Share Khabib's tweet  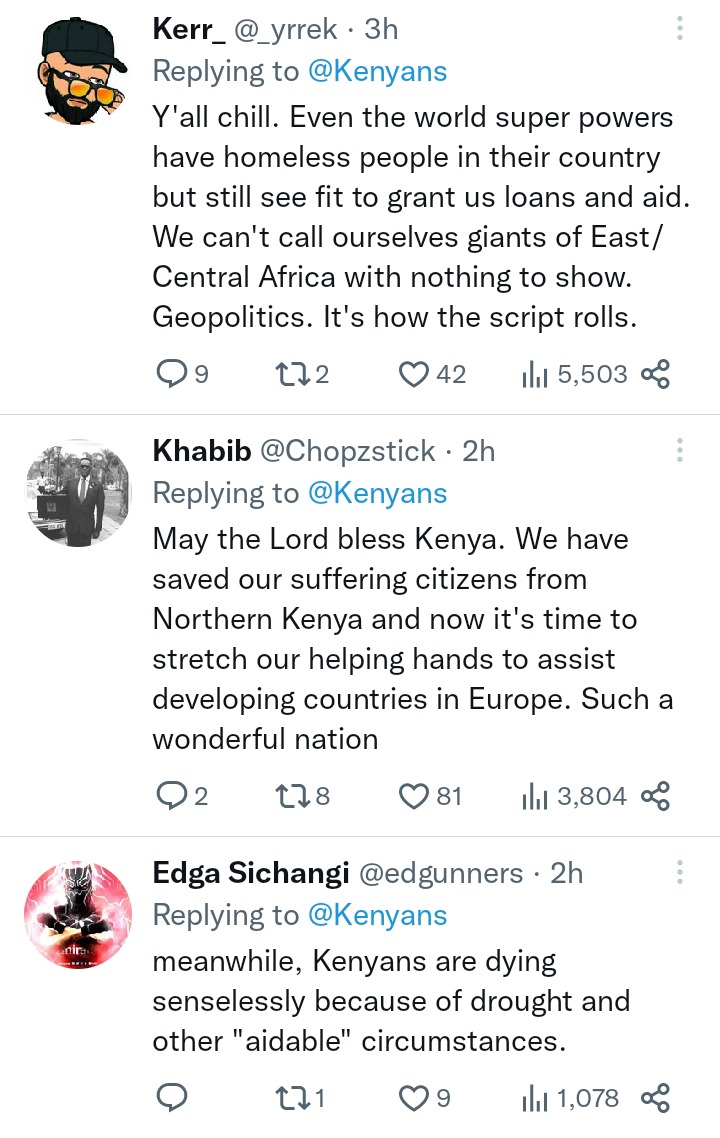[x=655, y=796]
